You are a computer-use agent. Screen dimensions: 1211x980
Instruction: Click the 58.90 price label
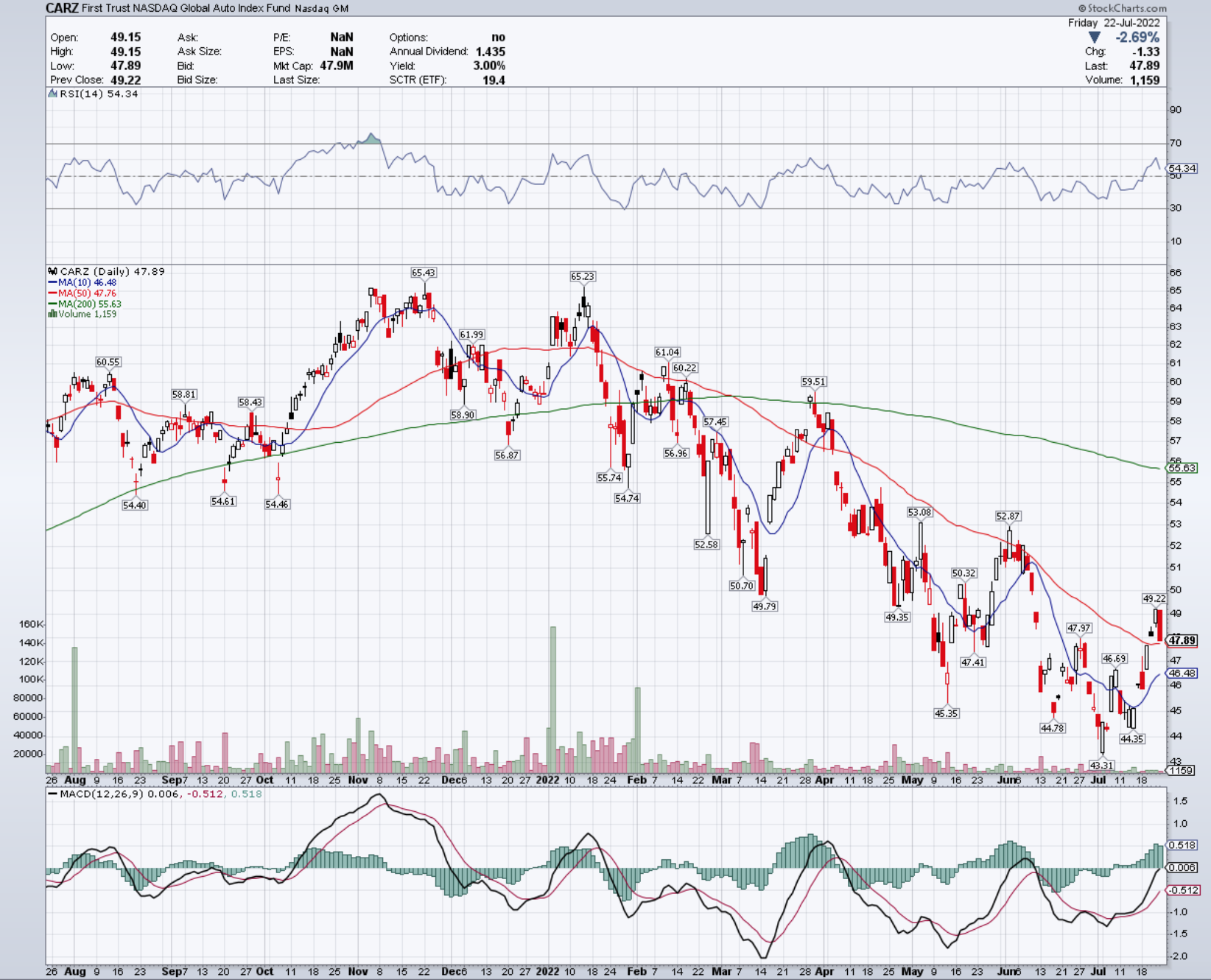(x=463, y=415)
